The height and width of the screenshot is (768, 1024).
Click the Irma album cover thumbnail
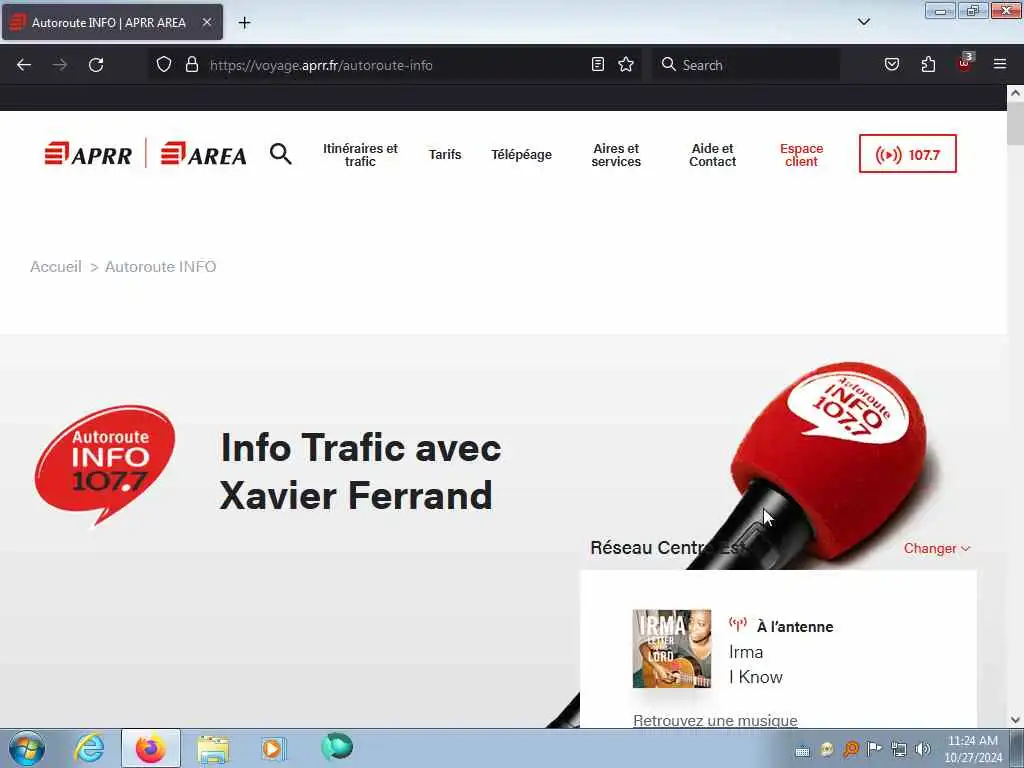point(671,648)
